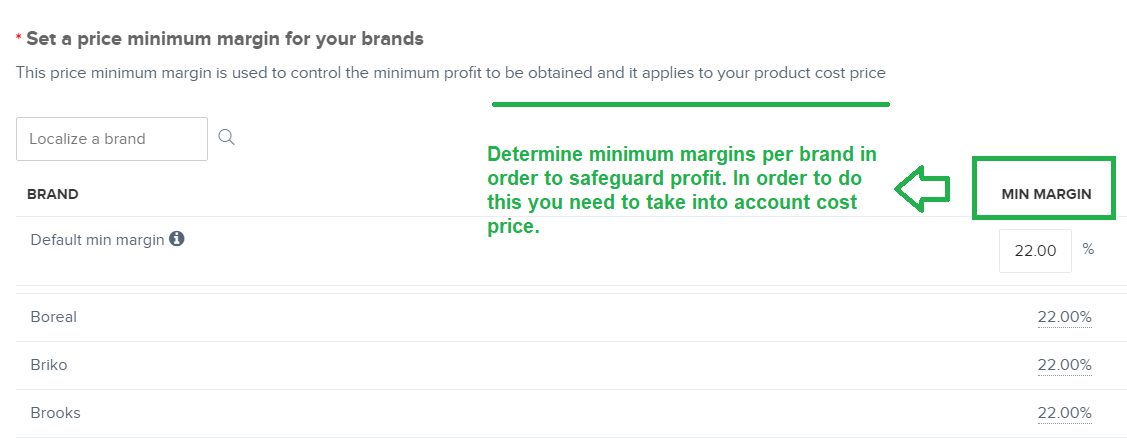1127x438 pixels.
Task: Select the Brooks brand name
Action: (x=55, y=414)
